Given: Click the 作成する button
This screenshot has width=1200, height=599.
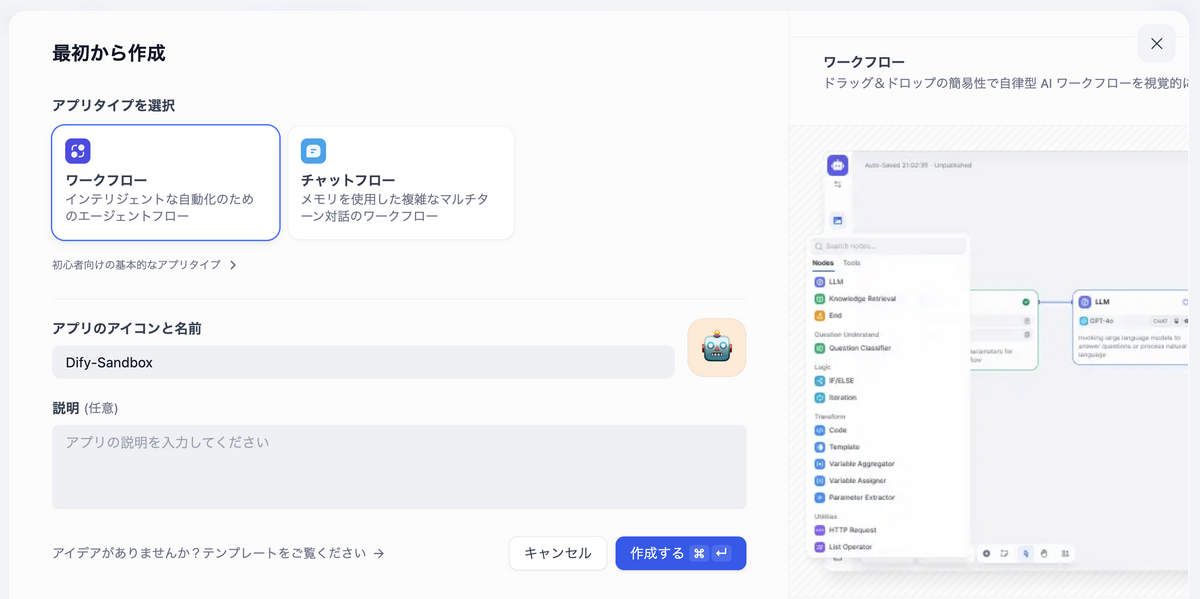Looking at the screenshot, I should pos(680,553).
